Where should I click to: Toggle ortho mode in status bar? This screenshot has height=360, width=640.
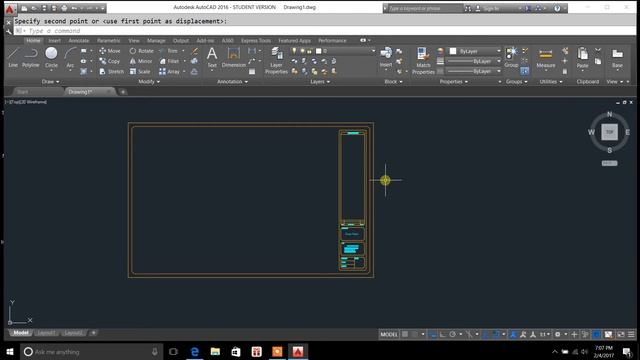[443, 334]
